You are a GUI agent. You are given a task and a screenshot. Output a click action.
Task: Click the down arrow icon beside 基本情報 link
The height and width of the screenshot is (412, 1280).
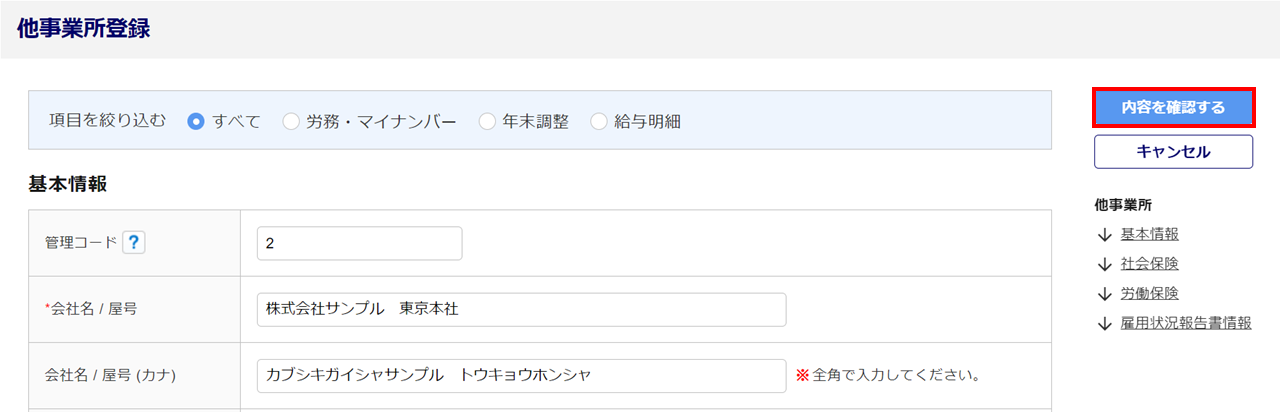click(1104, 235)
